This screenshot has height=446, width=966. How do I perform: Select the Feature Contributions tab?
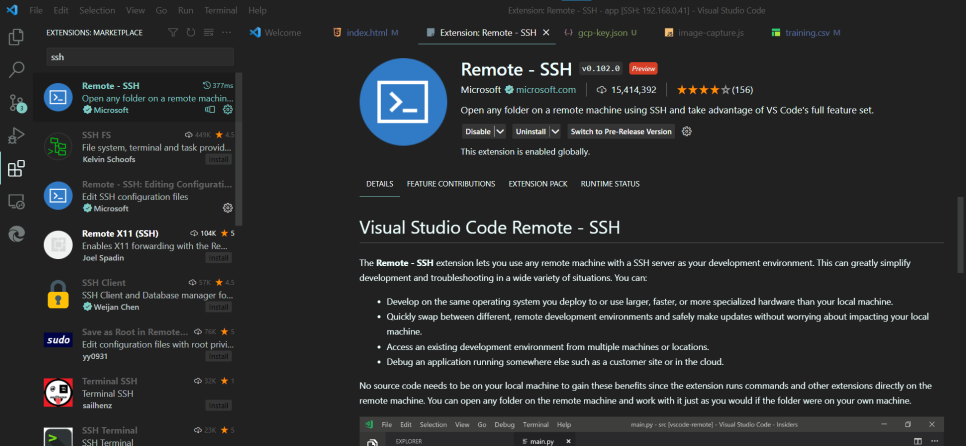pos(451,184)
